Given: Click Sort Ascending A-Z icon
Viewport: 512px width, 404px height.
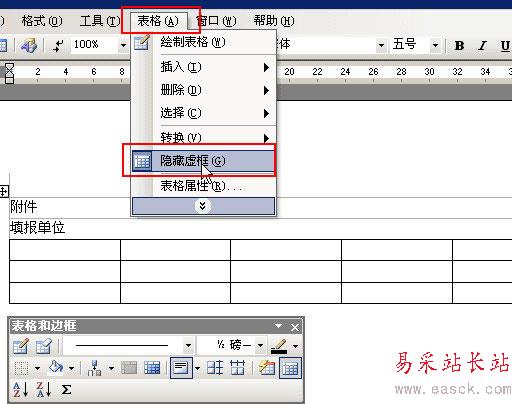Looking at the screenshot, I should [x=21, y=390].
